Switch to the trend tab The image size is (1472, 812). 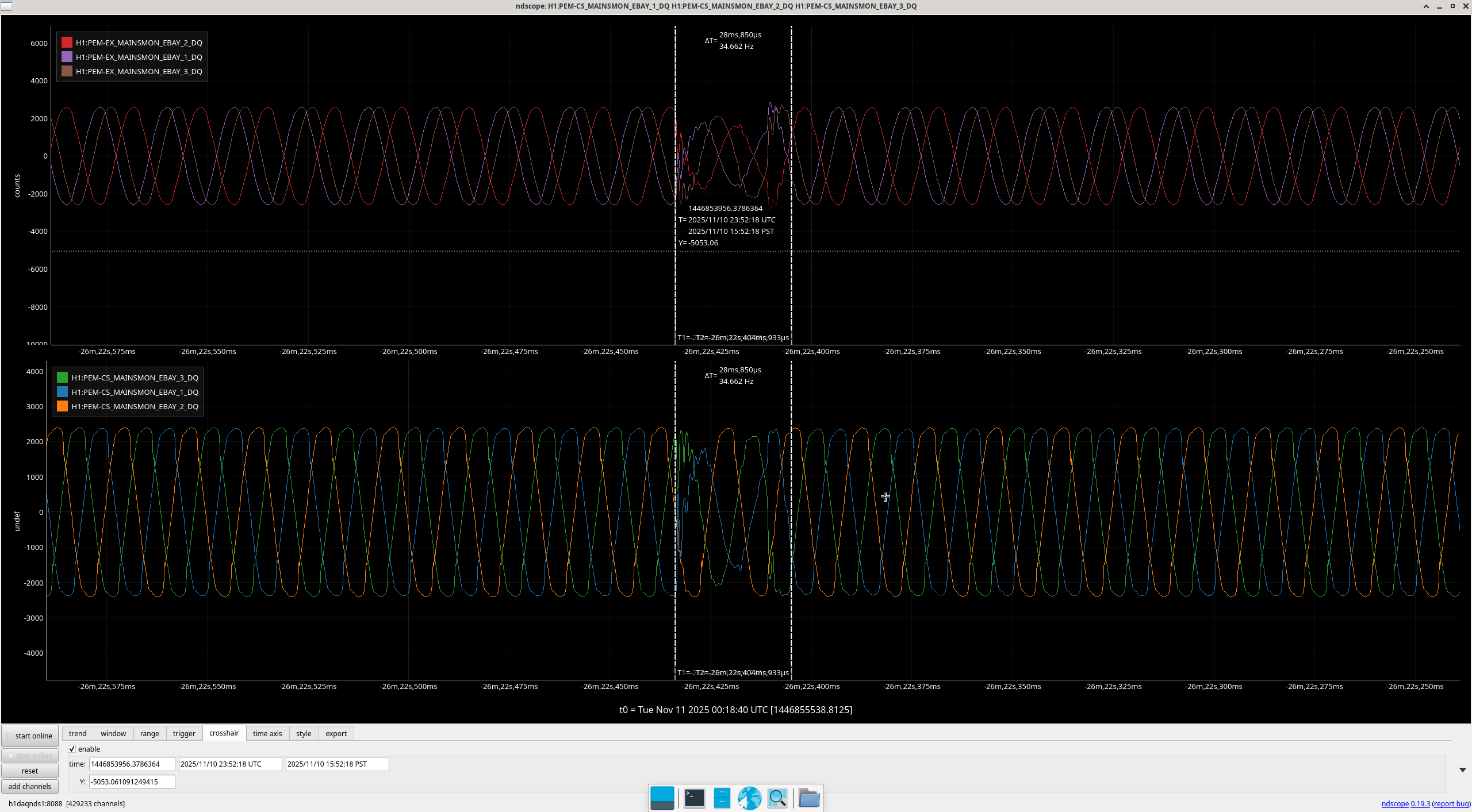[78, 733]
